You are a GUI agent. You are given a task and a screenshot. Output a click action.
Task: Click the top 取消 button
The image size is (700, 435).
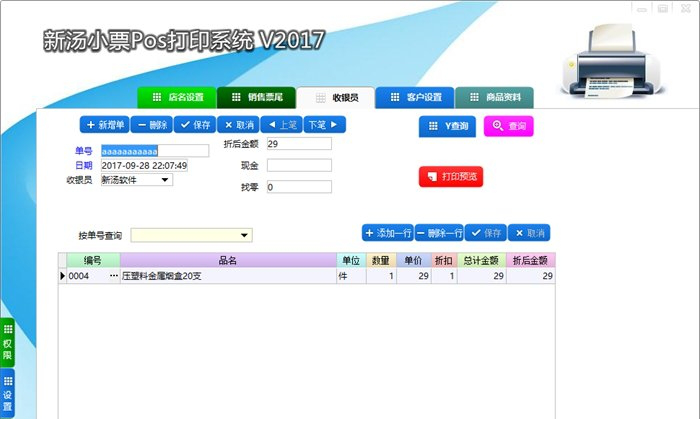[x=238, y=125]
